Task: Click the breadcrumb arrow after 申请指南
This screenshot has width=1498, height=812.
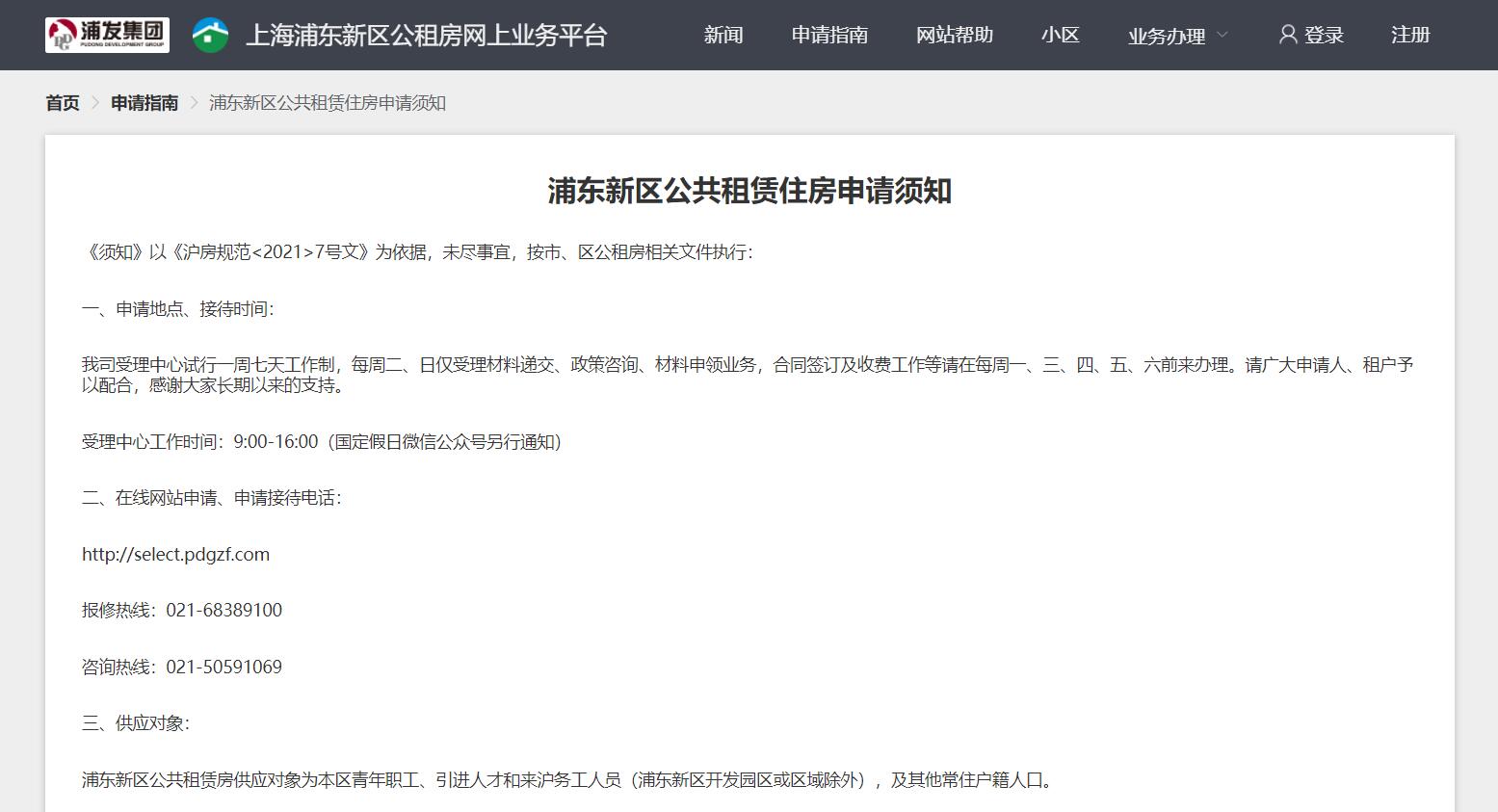Action: 194,103
